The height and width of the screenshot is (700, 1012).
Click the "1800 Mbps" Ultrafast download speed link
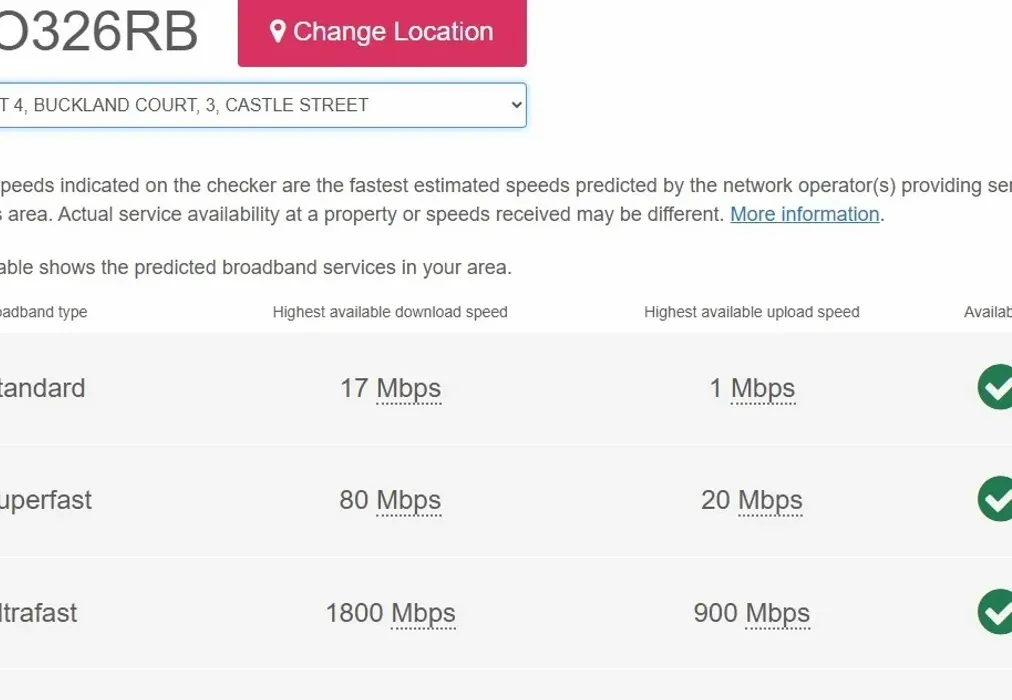(x=391, y=613)
